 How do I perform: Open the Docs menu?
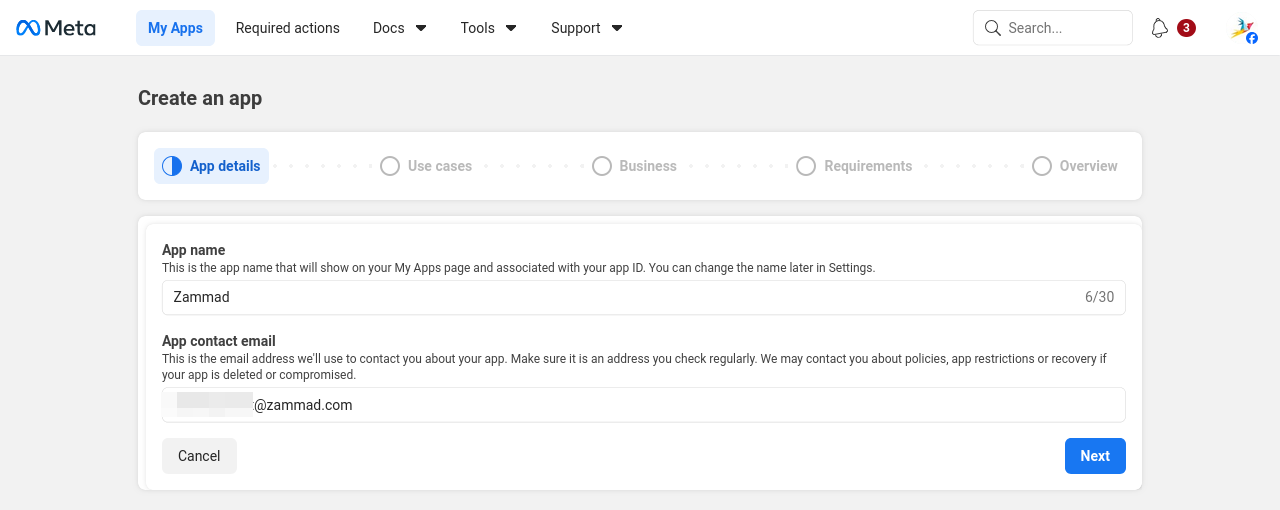click(400, 28)
